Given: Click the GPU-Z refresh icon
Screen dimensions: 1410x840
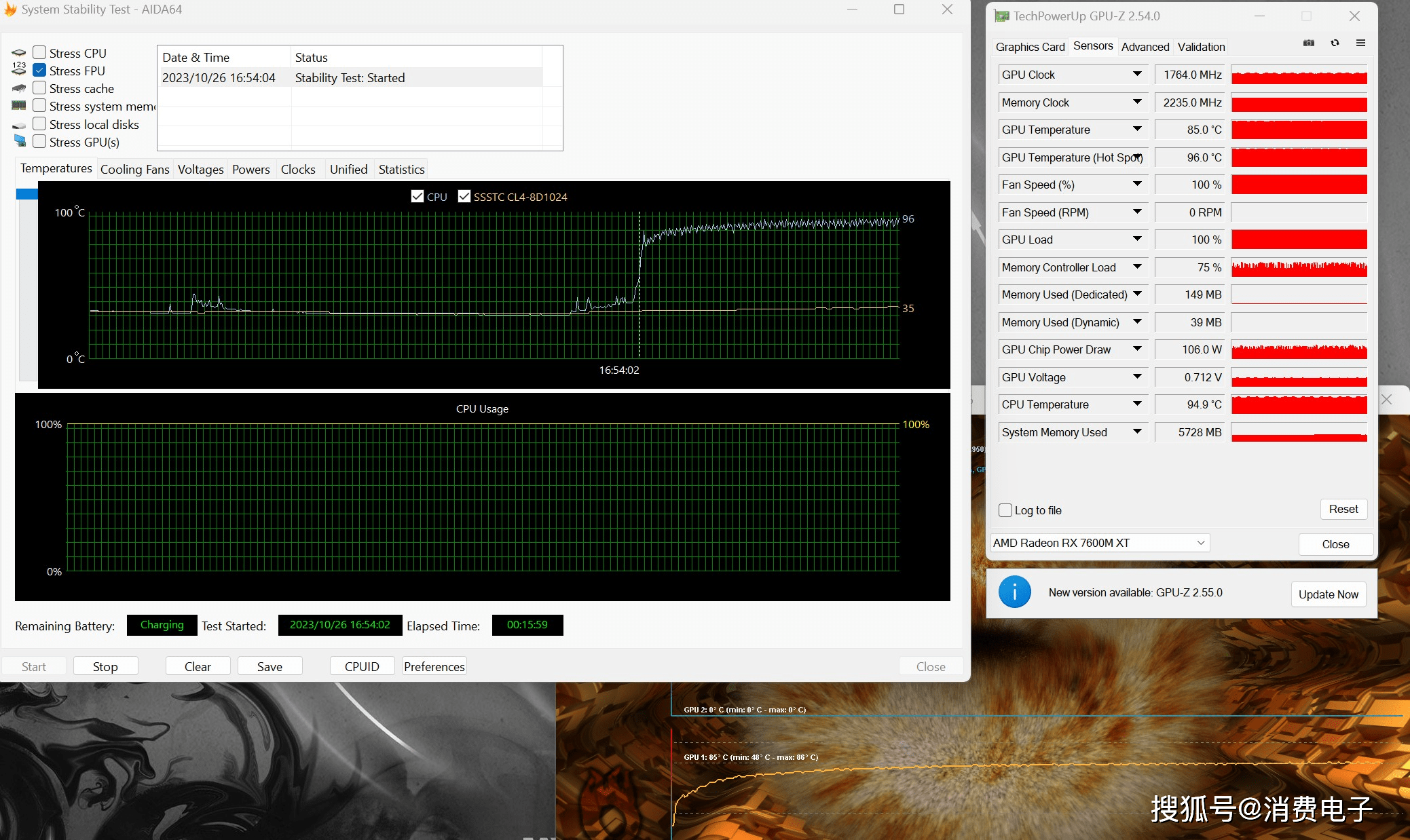Looking at the screenshot, I should pos(1335,43).
